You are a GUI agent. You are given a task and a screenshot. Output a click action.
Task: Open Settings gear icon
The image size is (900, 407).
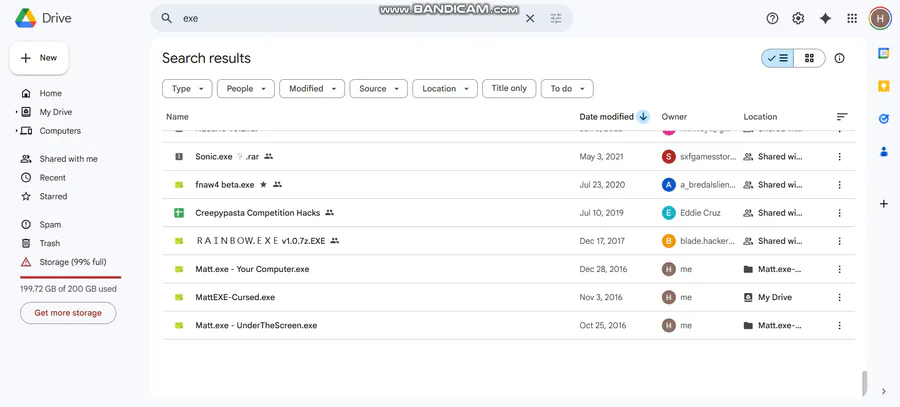798,18
